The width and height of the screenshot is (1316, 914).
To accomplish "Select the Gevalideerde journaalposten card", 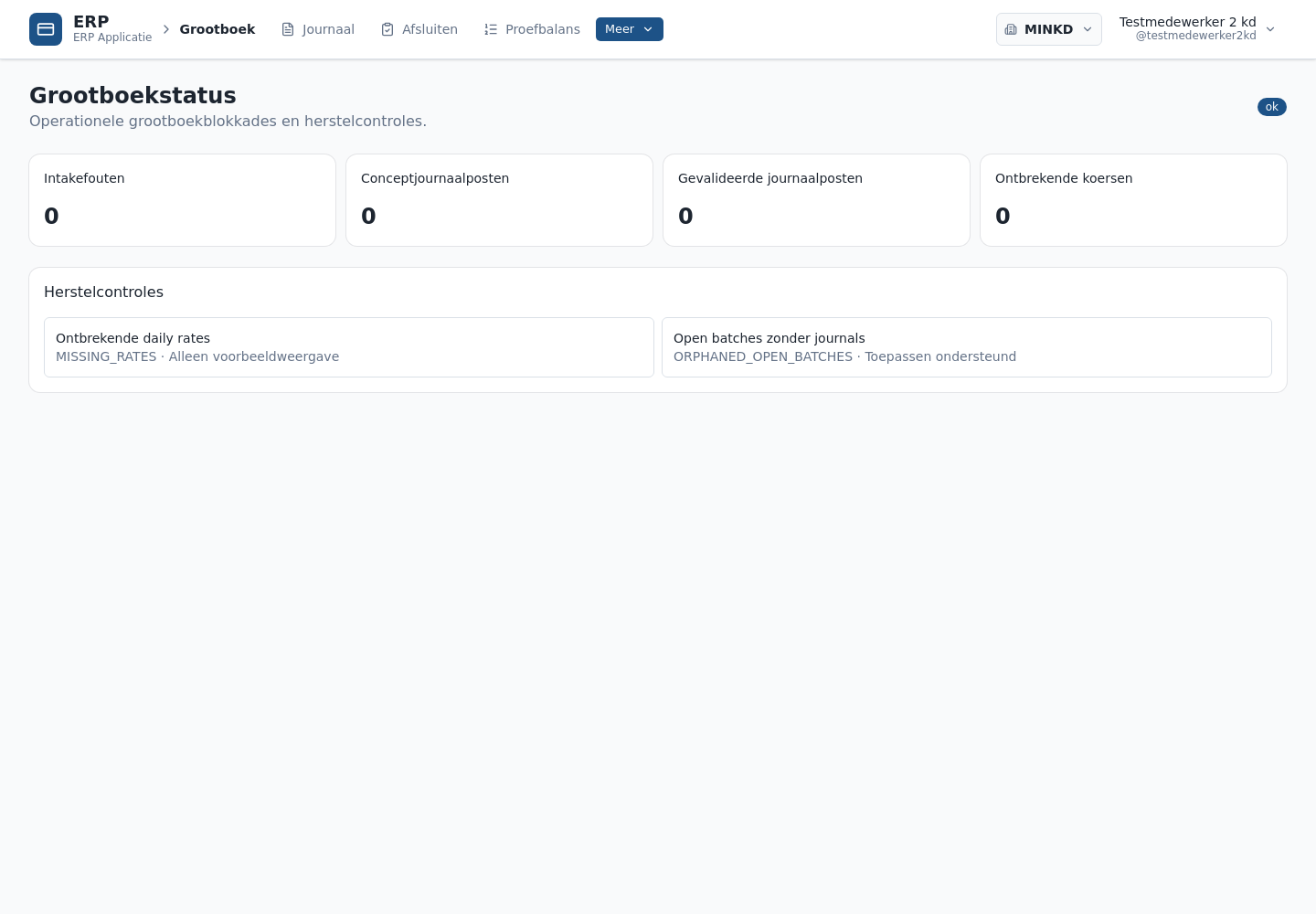I will coord(816,200).
